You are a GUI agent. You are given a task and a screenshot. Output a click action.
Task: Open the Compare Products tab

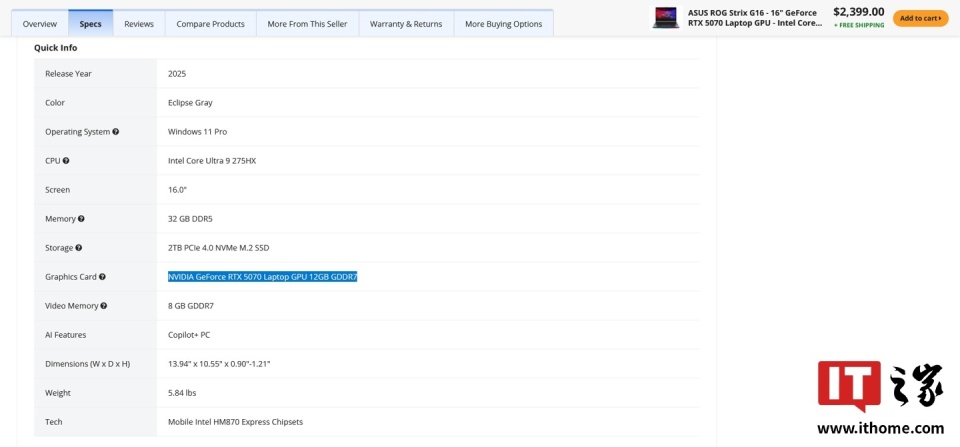coord(211,24)
